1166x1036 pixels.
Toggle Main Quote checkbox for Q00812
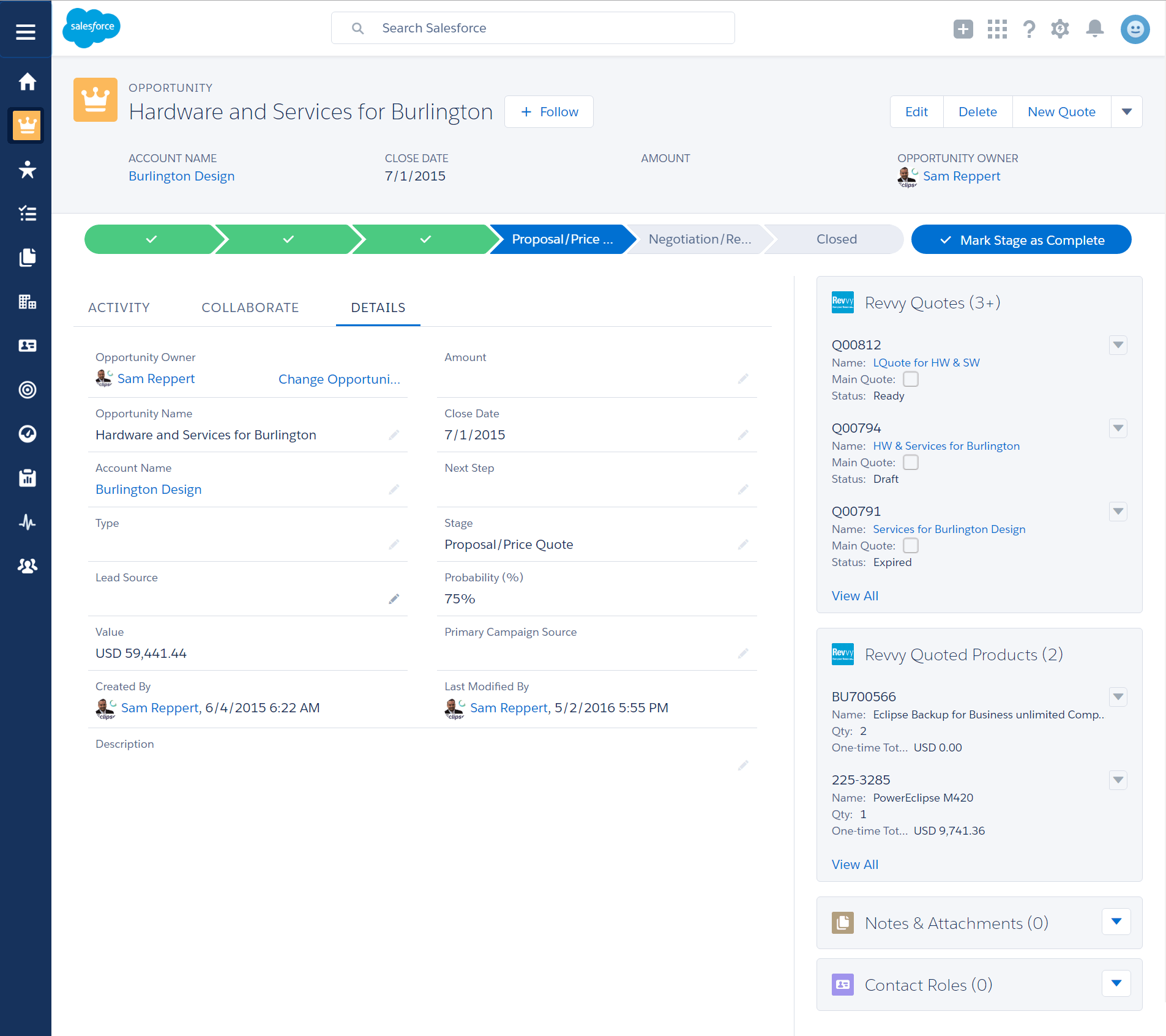coord(911,379)
